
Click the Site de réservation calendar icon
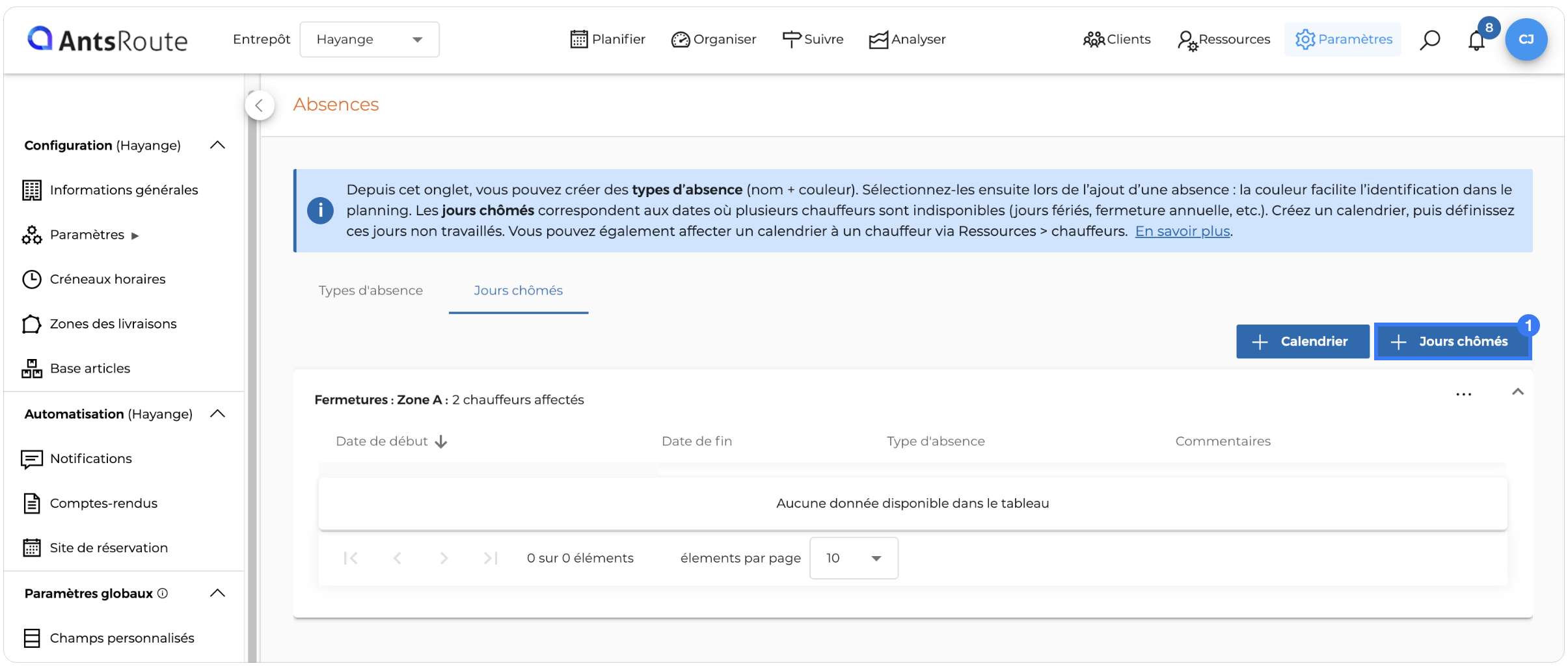(x=31, y=548)
